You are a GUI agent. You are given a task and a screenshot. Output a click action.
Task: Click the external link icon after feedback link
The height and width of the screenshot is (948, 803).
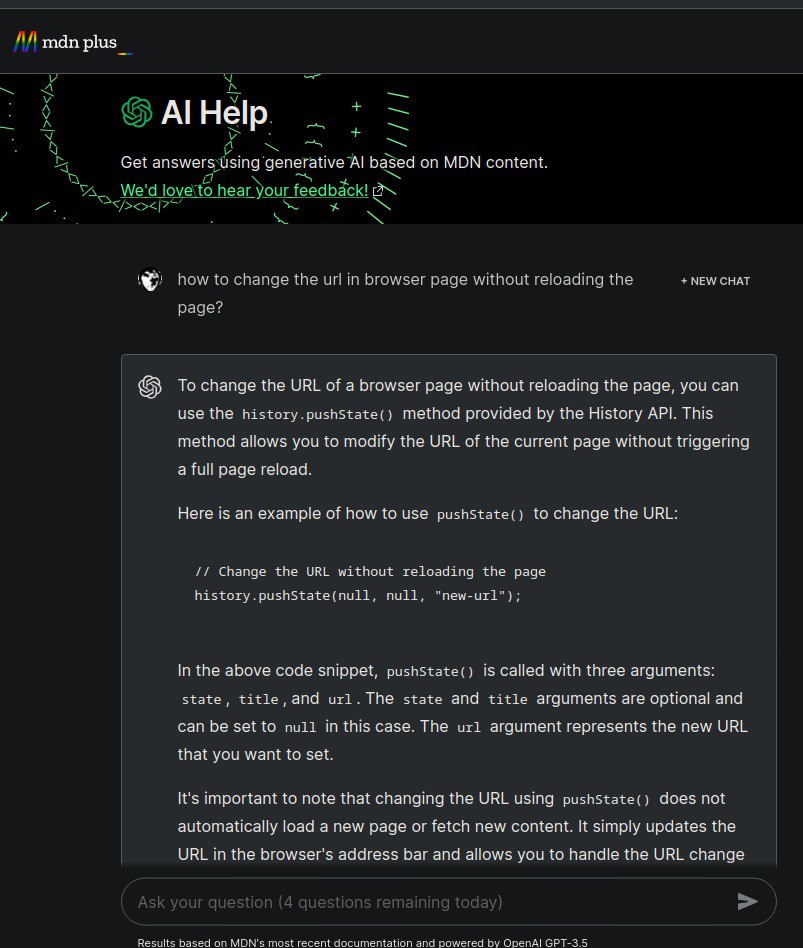click(x=378, y=190)
